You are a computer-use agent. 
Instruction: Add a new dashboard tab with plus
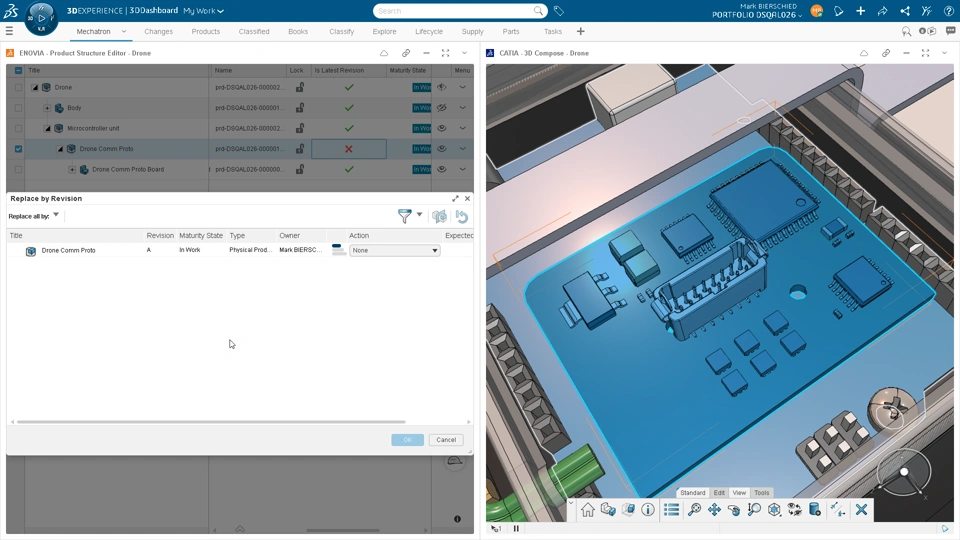coord(580,31)
